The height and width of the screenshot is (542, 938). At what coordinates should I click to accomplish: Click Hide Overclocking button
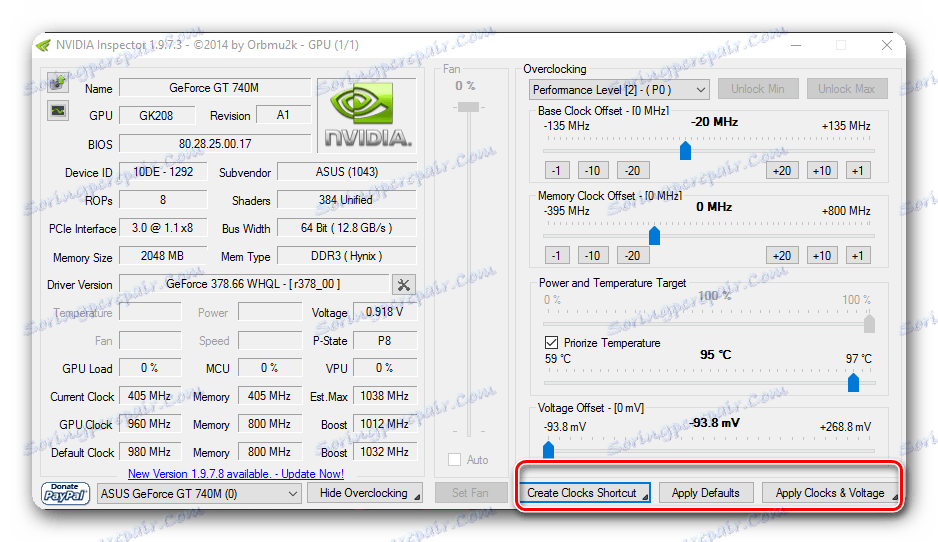pyautogui.click(x=364, y=493)
